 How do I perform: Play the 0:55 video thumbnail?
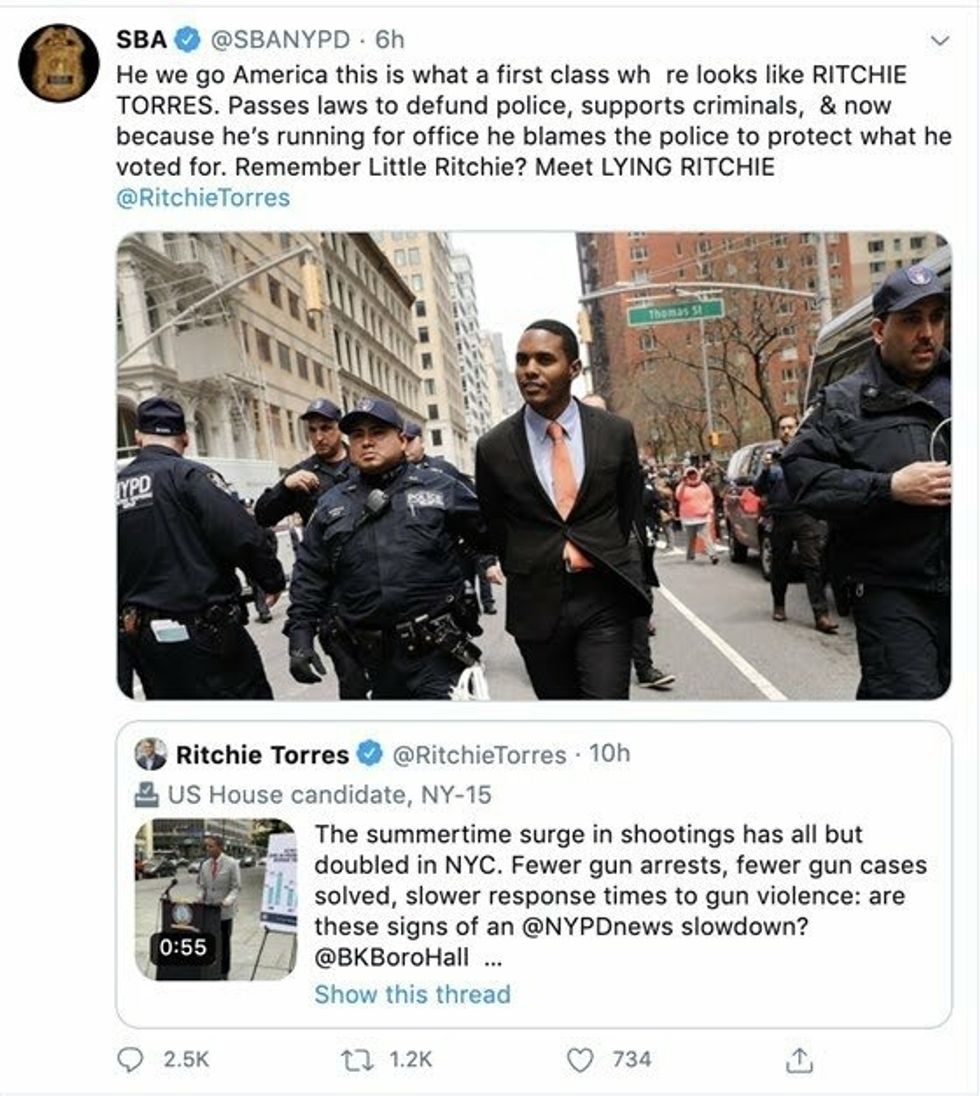215,898
